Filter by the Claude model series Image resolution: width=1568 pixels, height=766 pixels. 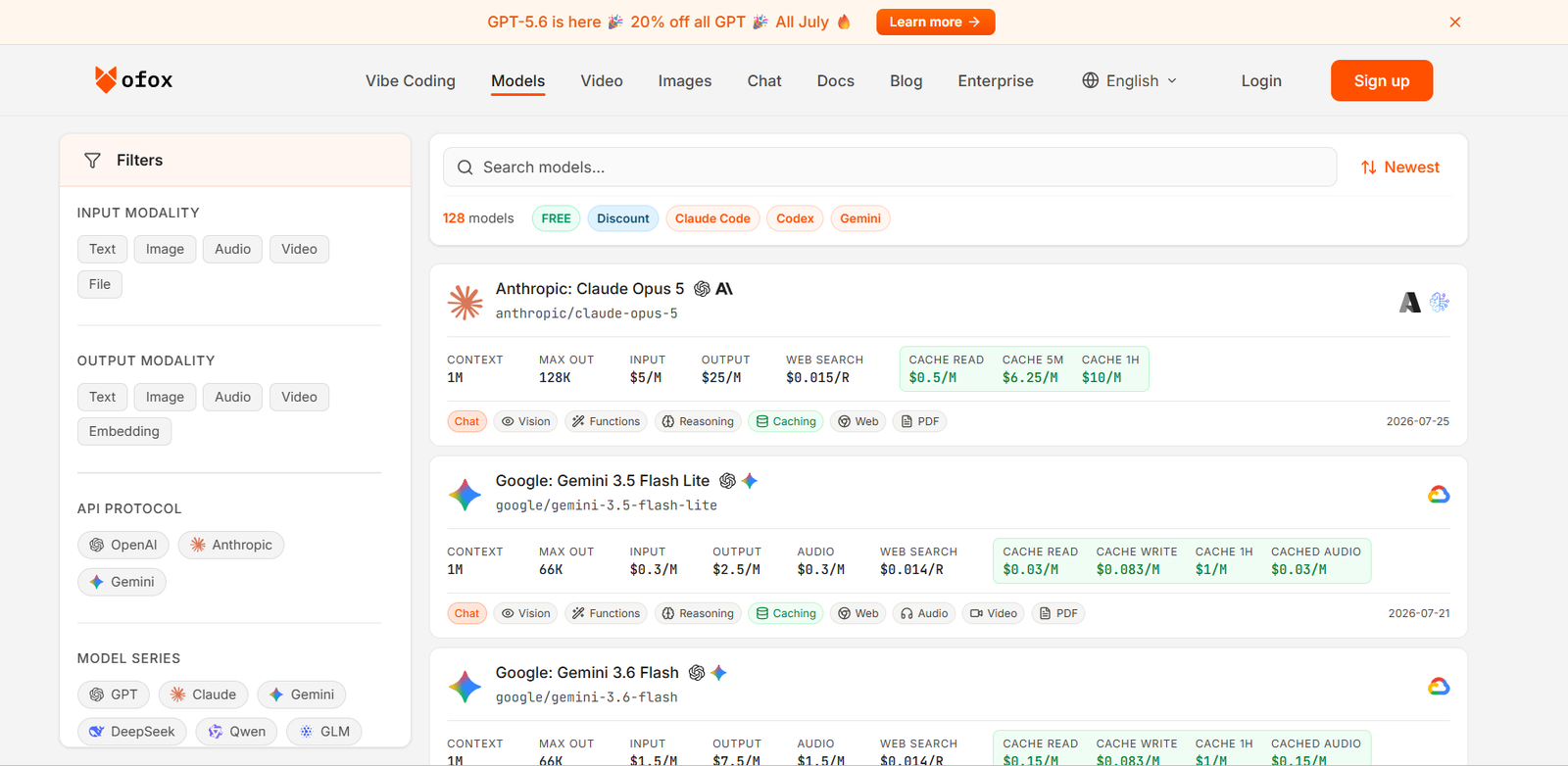(204, 694)
